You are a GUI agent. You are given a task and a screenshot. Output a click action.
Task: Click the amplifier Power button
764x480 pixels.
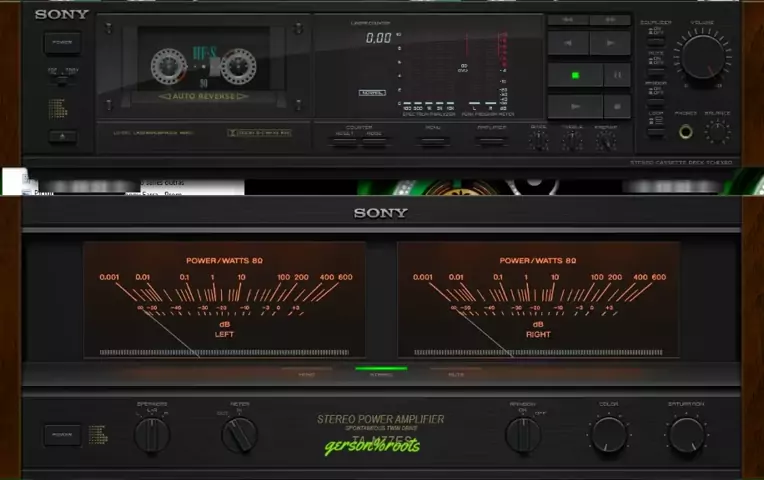click(x=62, y=435)
